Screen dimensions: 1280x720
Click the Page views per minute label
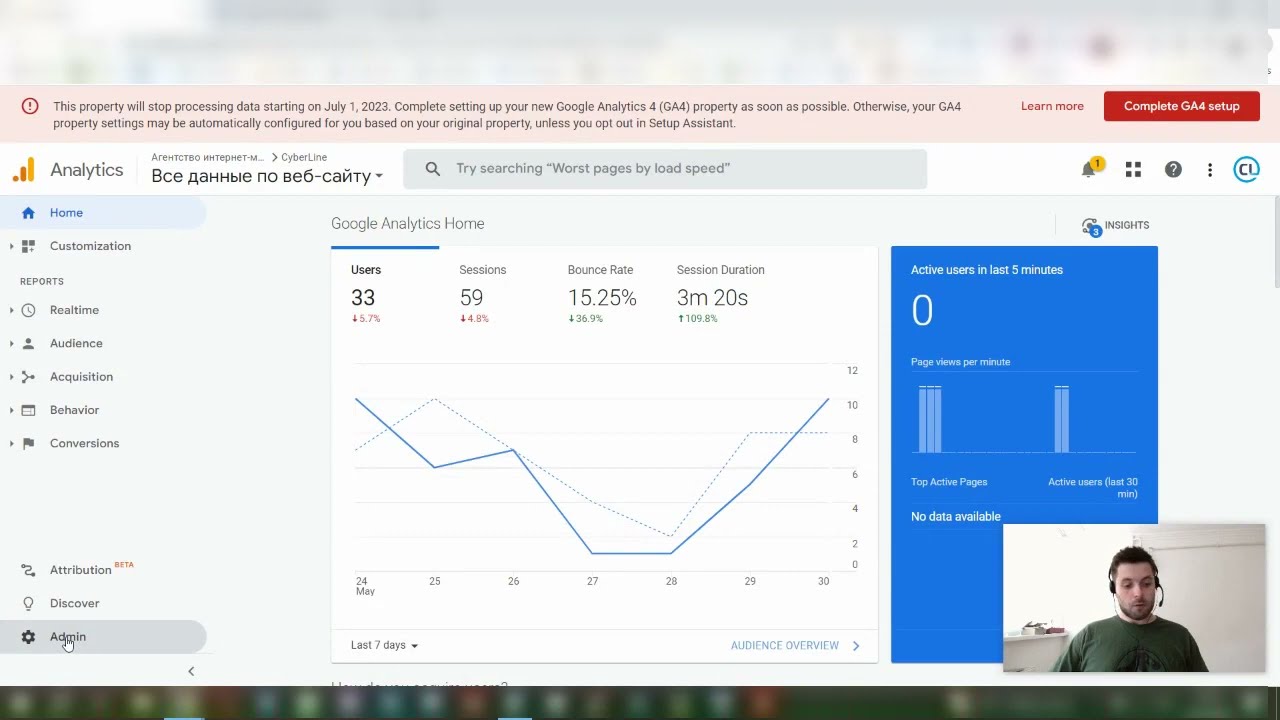pyautogui.click(x=960, y=362)
